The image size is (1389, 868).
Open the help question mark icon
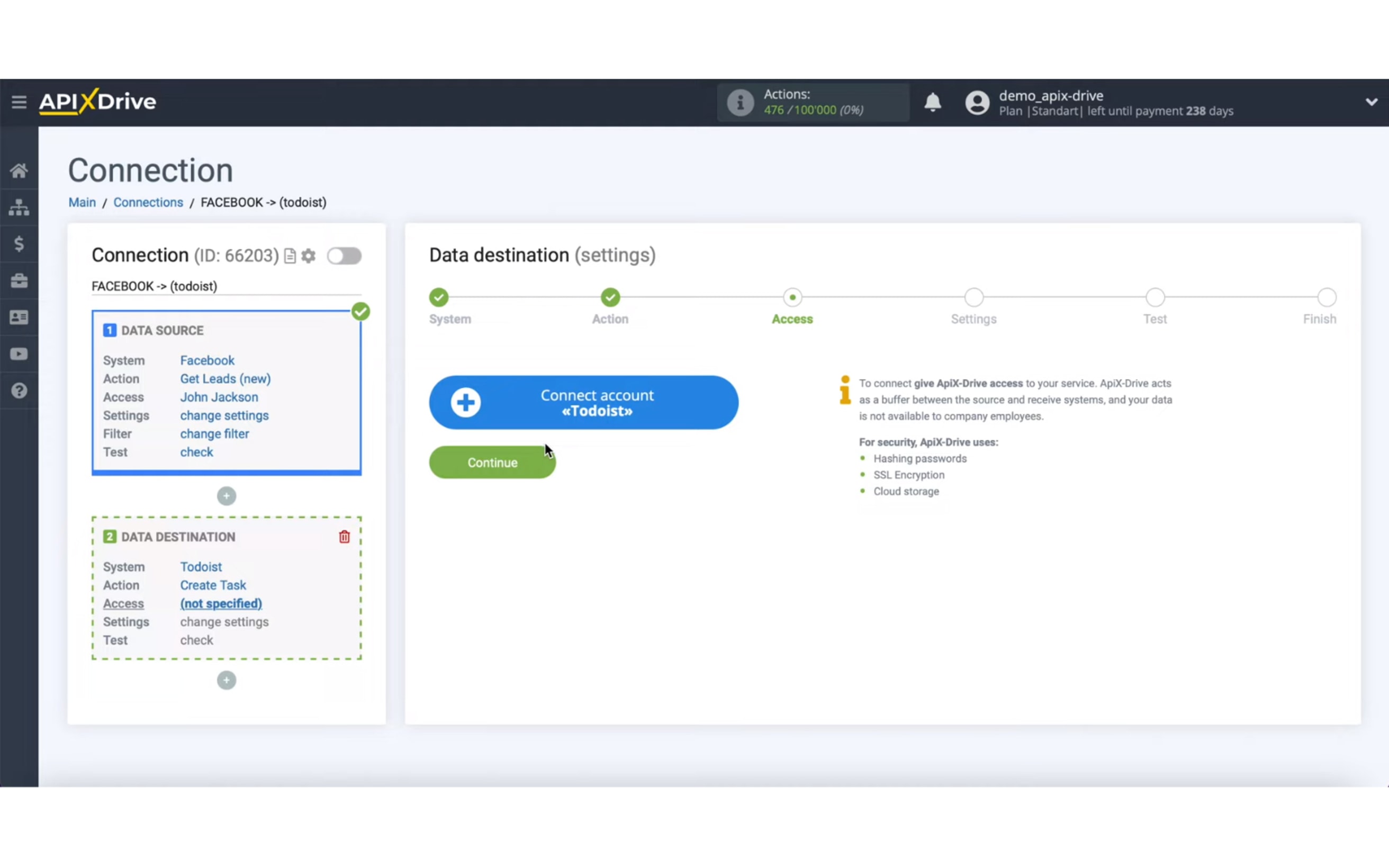pyautogui.click(x=19, y=391)
